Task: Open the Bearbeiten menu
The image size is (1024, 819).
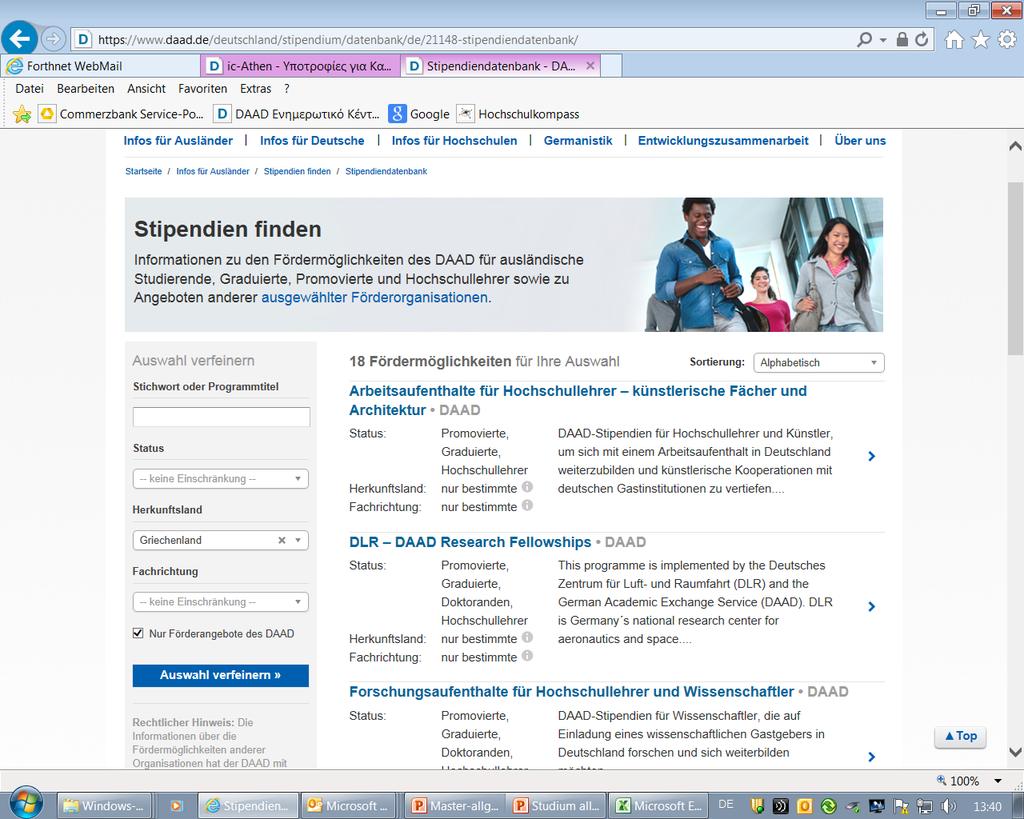Action: point(86,89)
